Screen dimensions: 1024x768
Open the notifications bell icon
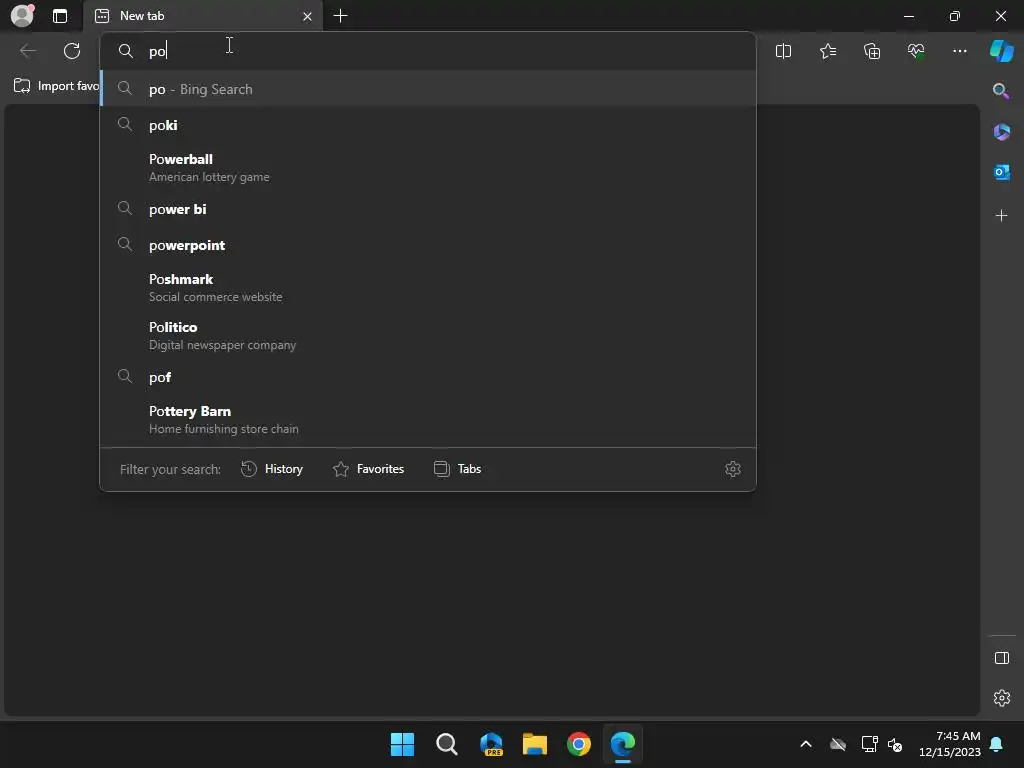click(997, 744)
